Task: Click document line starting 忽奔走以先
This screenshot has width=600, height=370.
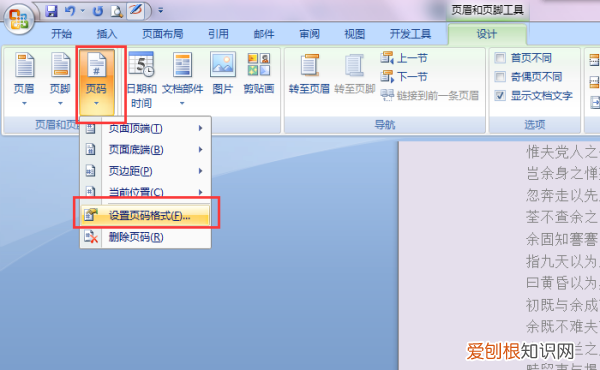Action: click(562, 196)
